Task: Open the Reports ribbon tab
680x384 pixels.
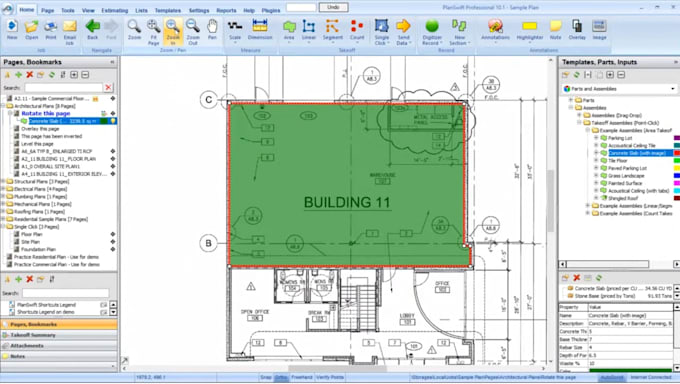Action: [x=226, y=10]
